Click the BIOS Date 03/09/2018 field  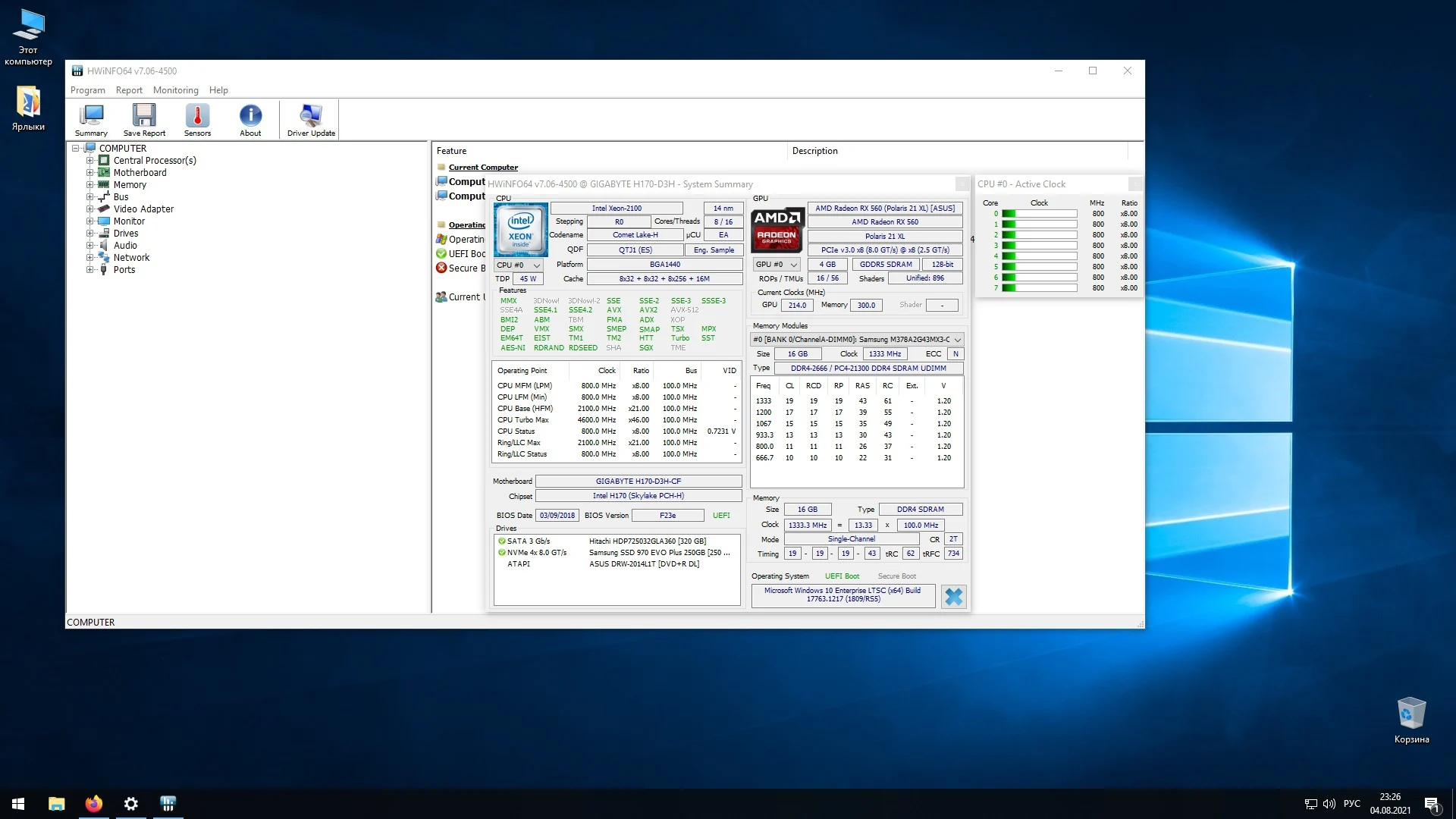[x=557, y=516]
